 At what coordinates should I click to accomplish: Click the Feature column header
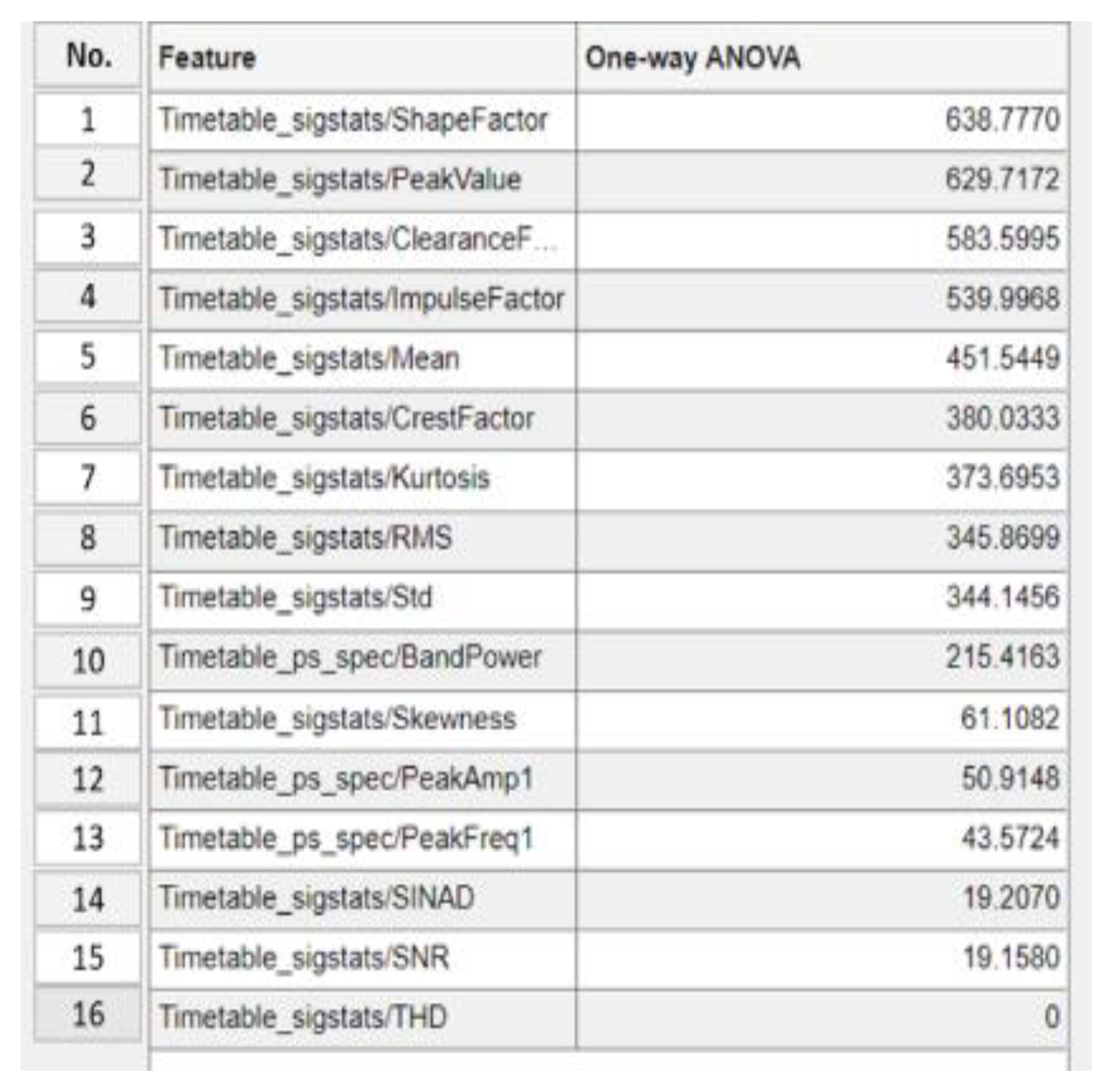point(207,57)
